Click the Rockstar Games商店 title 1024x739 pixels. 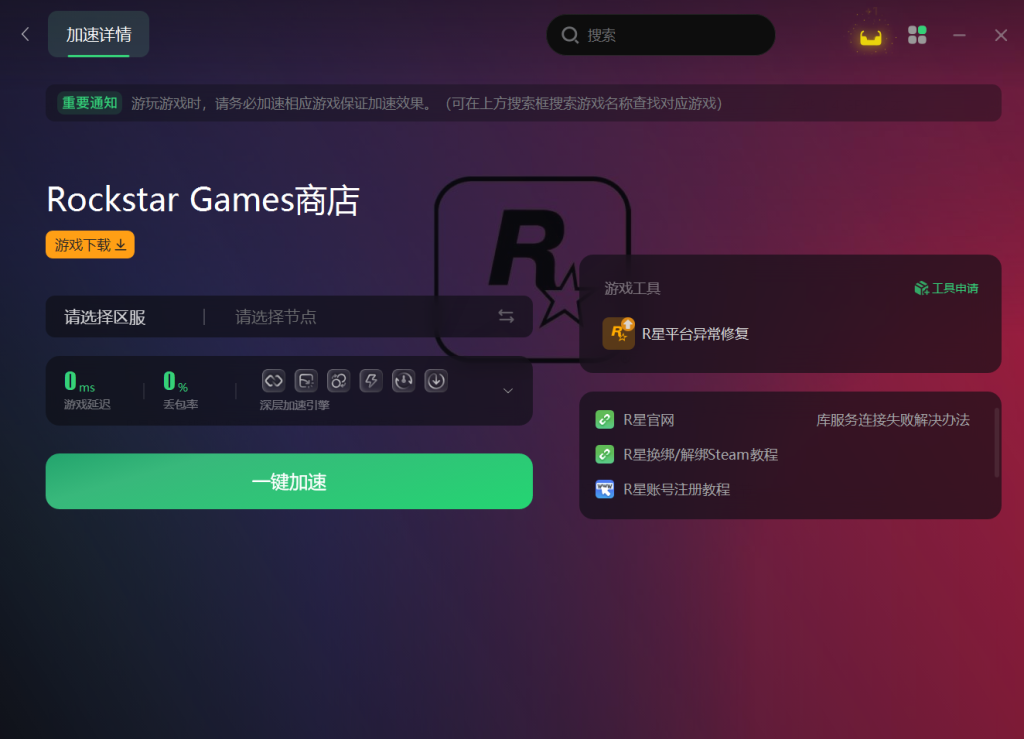click(x=203, y=200)
